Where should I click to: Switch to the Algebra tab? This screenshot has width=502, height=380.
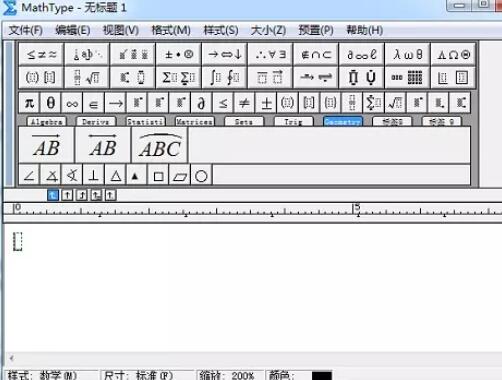coord(46,121)
